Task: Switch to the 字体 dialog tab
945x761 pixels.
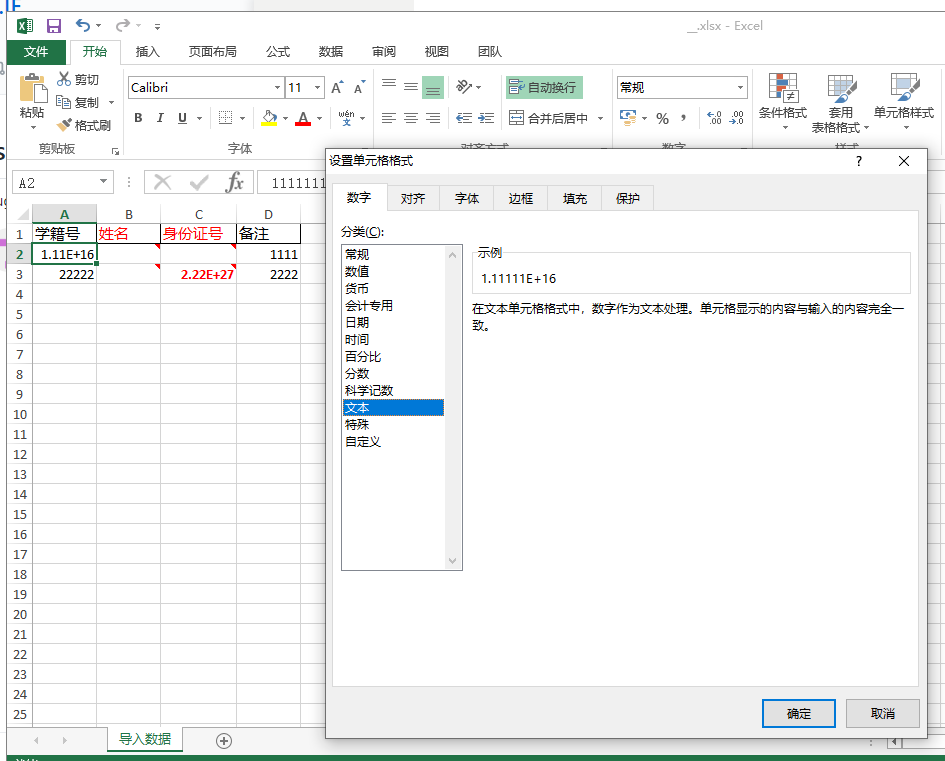Action: (466, 198)
